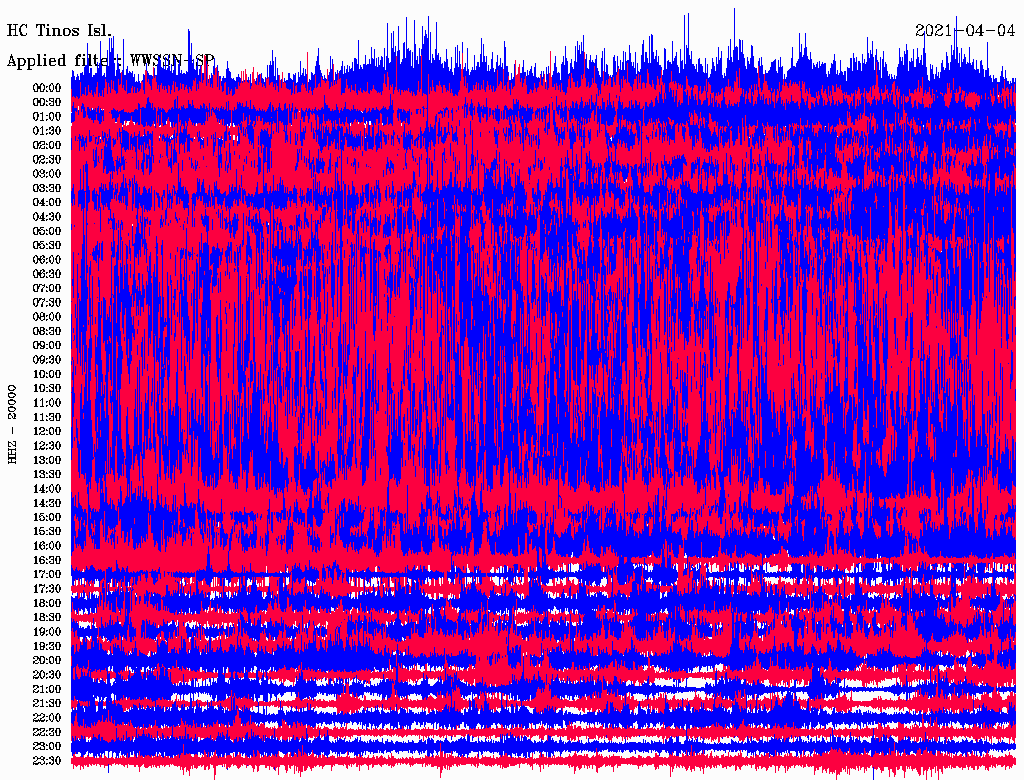This screenshot has height=780, width=1024.
Task: Click the 10:00 time label
Action: (47, 374)
